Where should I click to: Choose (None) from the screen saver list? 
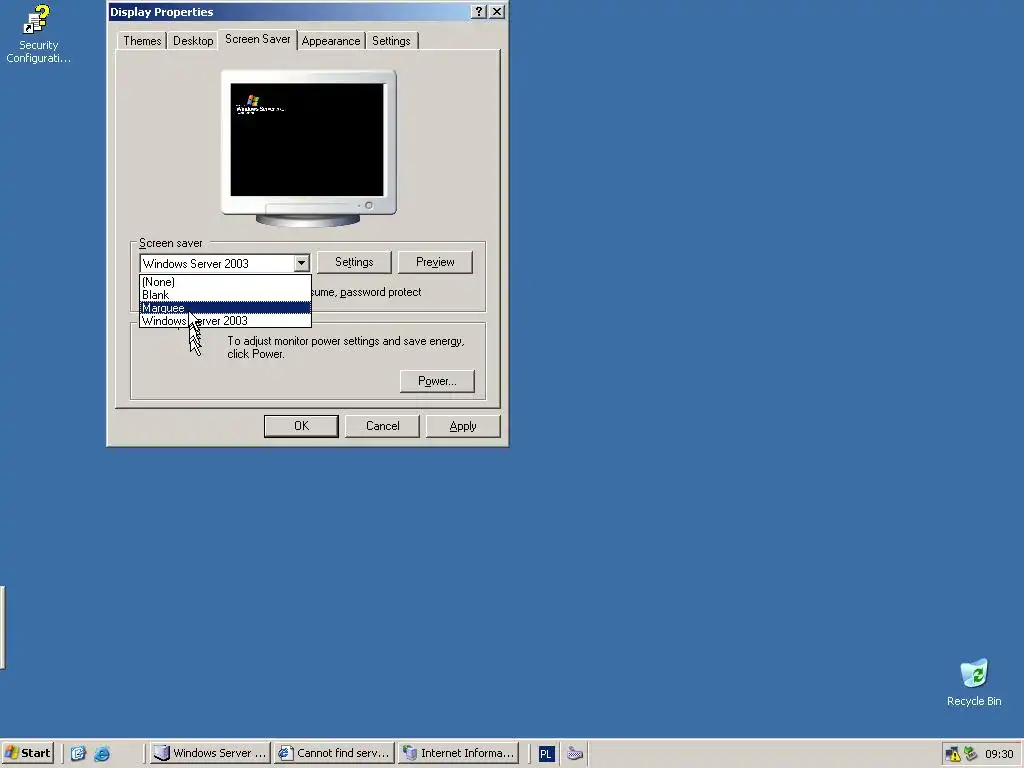[x=225, y=282]
